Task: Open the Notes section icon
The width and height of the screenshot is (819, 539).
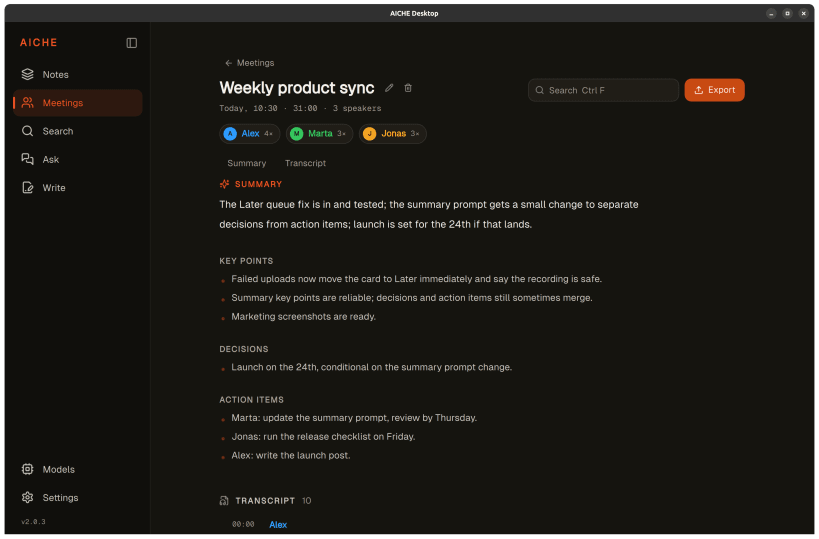Action: 28,74
